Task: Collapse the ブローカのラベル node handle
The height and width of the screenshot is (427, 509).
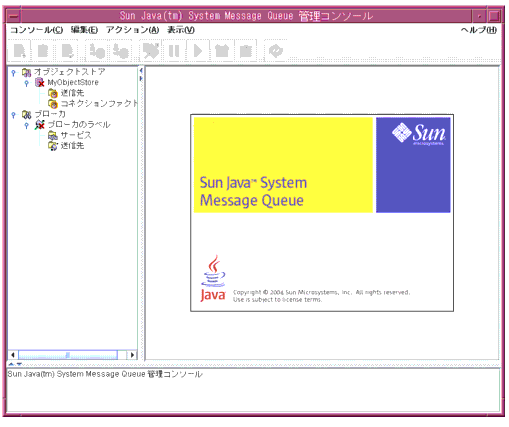Action: click(x=27, y=125)
